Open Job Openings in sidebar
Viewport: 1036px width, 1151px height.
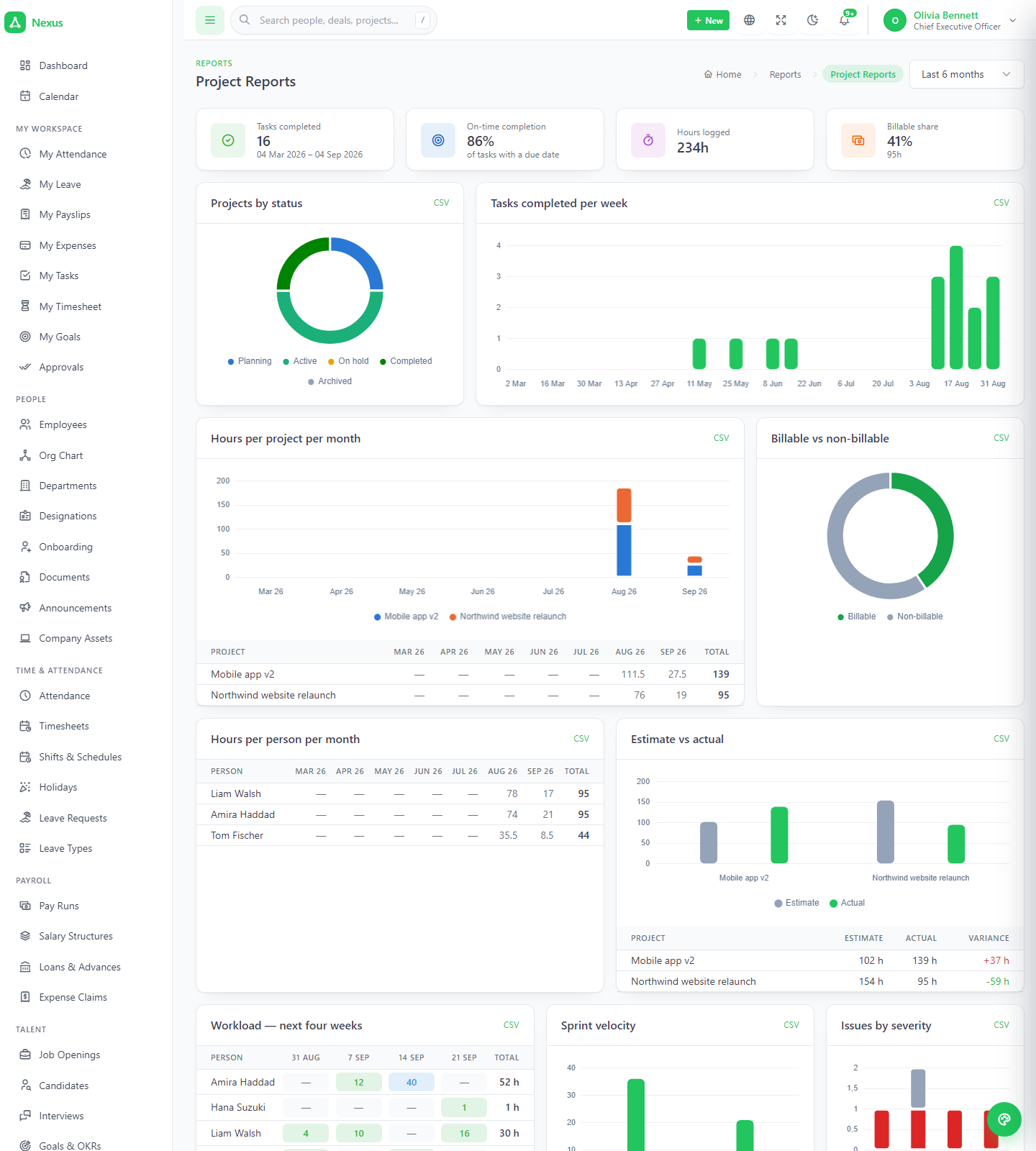coord(69,1055)
